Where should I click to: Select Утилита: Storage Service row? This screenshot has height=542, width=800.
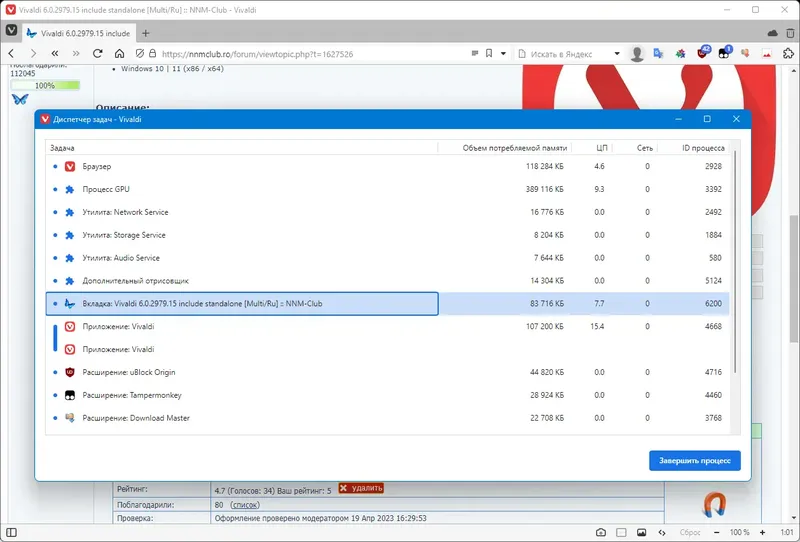[388, 235]
